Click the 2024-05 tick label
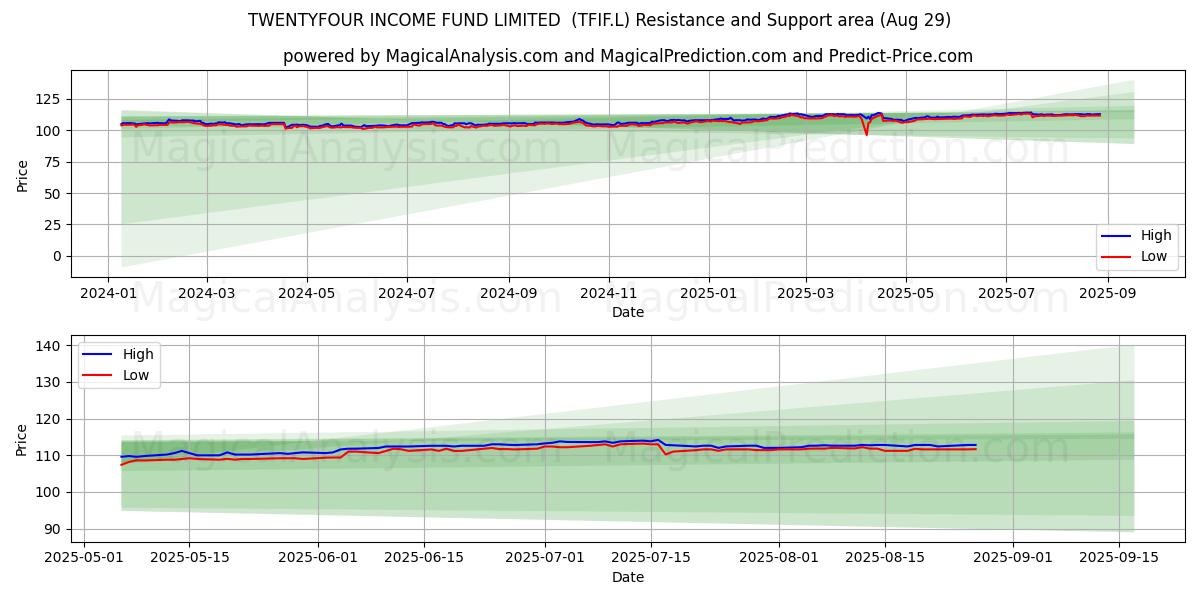 tap(307, 295)
